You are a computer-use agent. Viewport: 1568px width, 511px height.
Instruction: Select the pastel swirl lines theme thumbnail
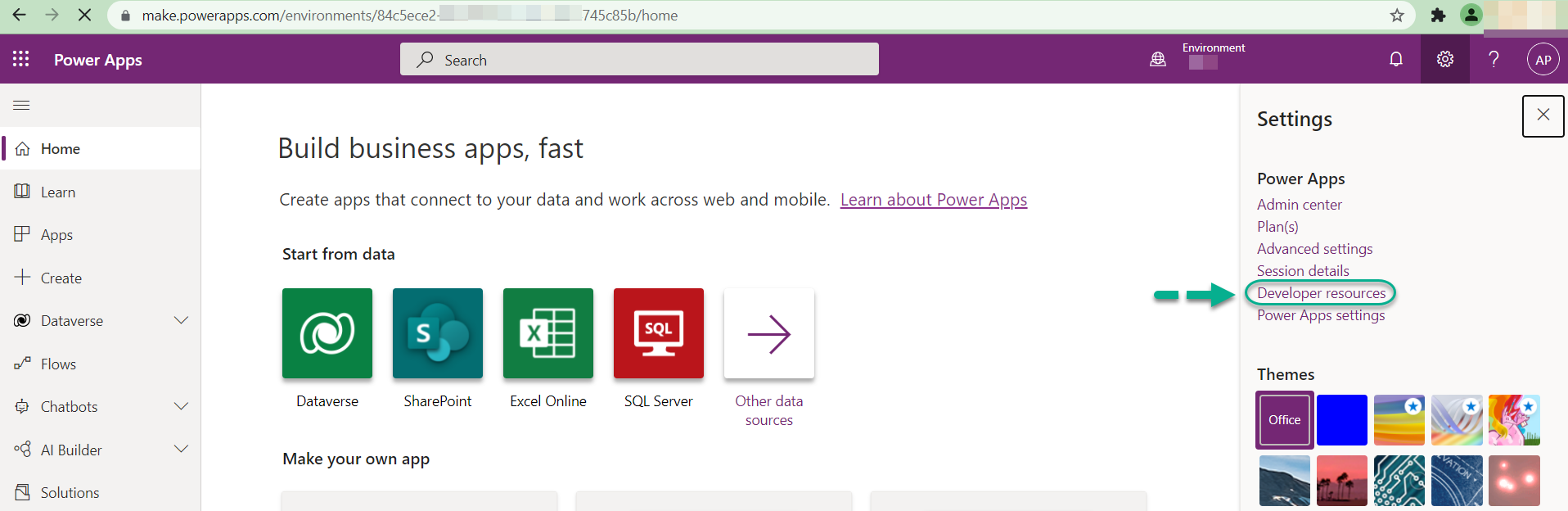[1457, 420]
